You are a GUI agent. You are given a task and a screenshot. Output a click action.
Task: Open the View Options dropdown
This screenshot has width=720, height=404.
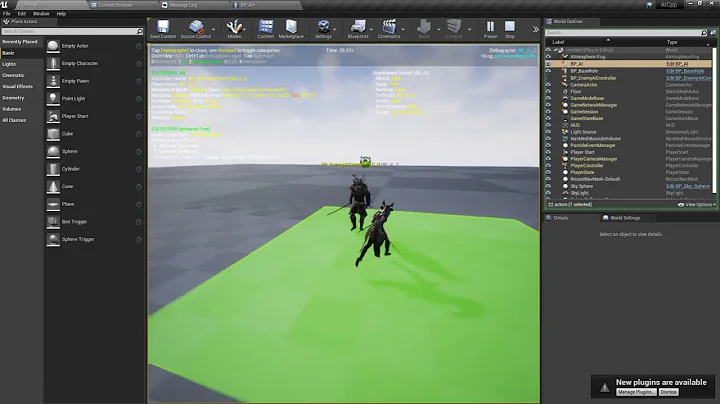pos(697,205)
